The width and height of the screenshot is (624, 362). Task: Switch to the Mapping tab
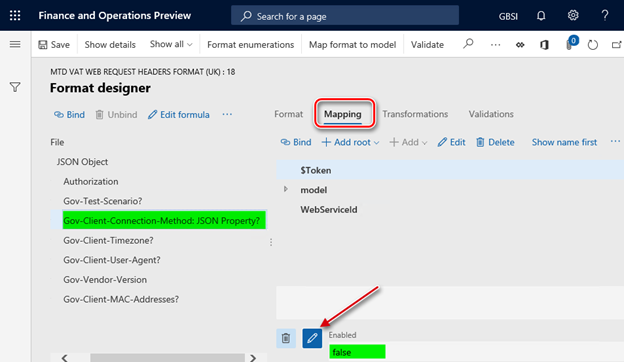[x=343, y=114]
